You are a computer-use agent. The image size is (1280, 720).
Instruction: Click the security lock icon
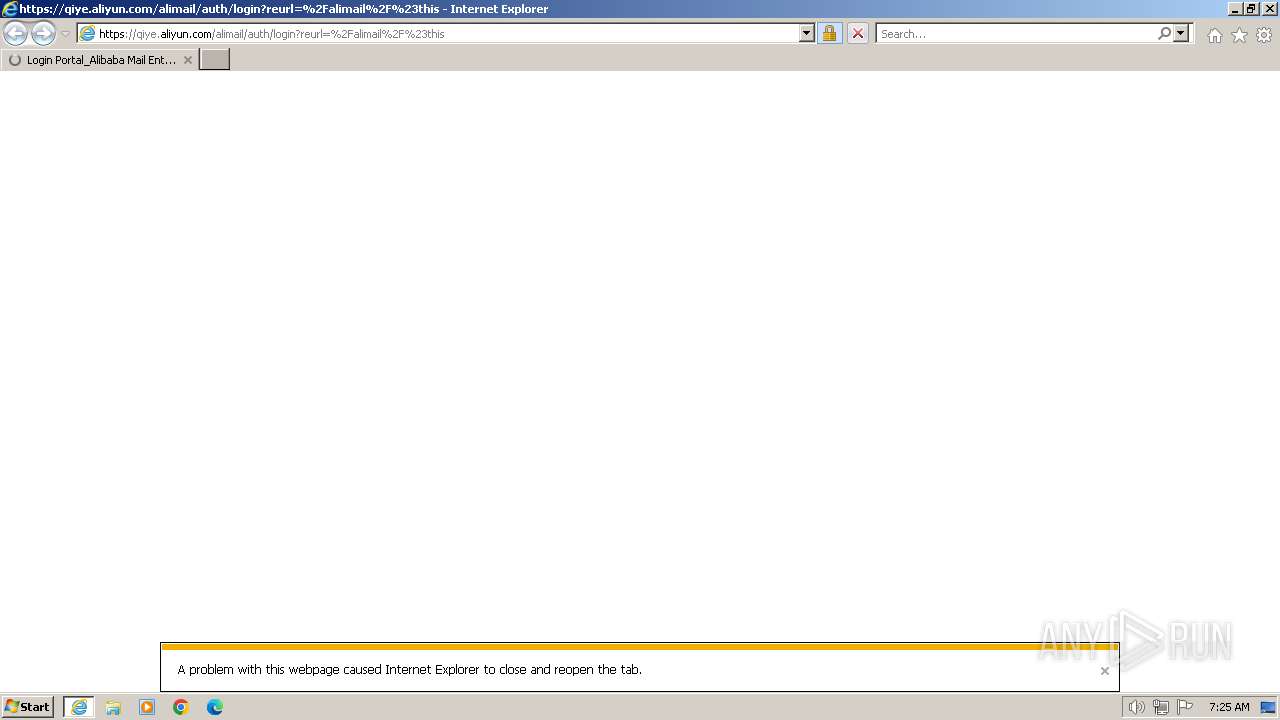(829, 34)
